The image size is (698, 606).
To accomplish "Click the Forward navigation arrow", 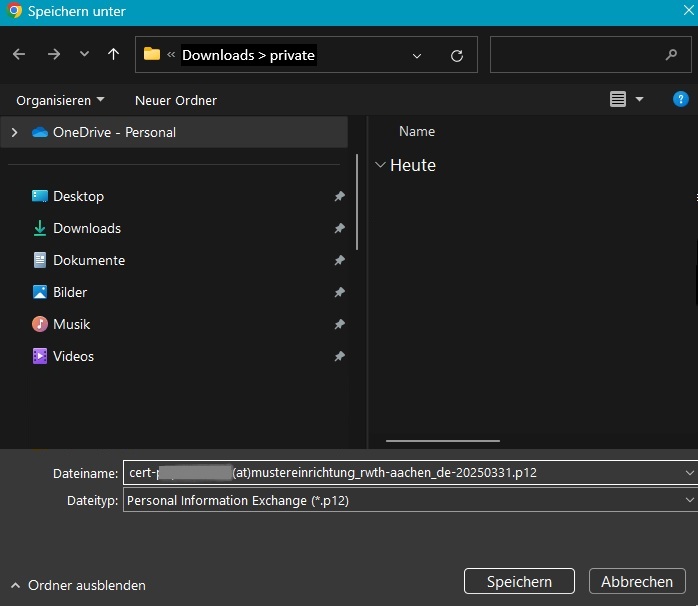I will coord(53,55).
